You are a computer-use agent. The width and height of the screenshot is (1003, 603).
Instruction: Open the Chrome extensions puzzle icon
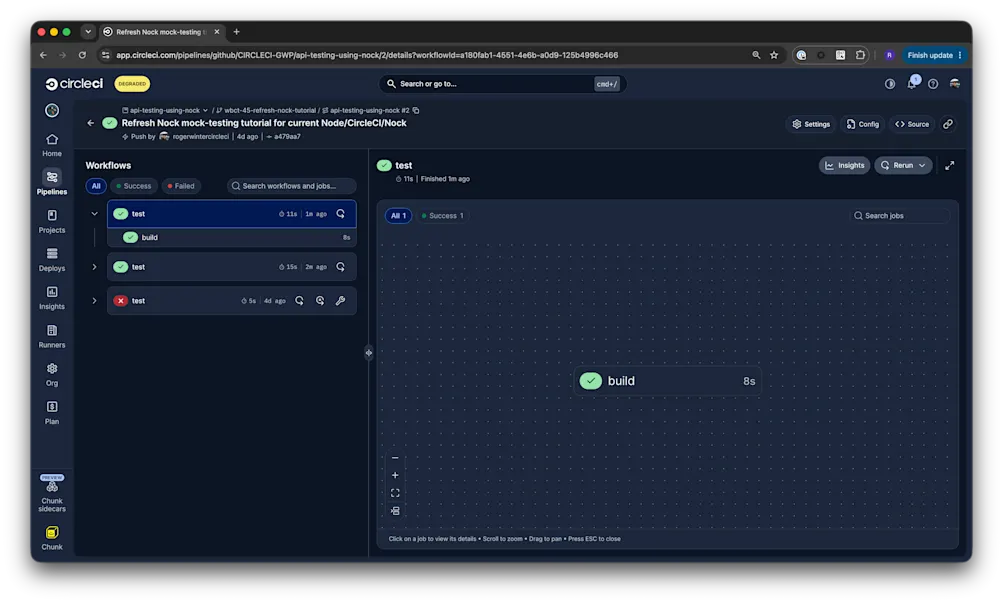[x=860, y=55]
